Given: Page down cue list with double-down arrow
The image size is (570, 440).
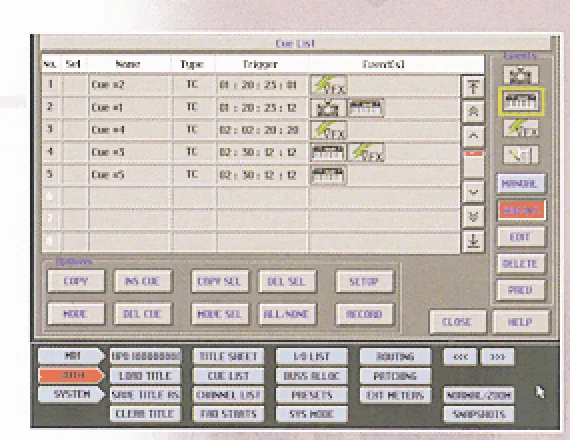Looking at the screenshot, I should (473, 217).
